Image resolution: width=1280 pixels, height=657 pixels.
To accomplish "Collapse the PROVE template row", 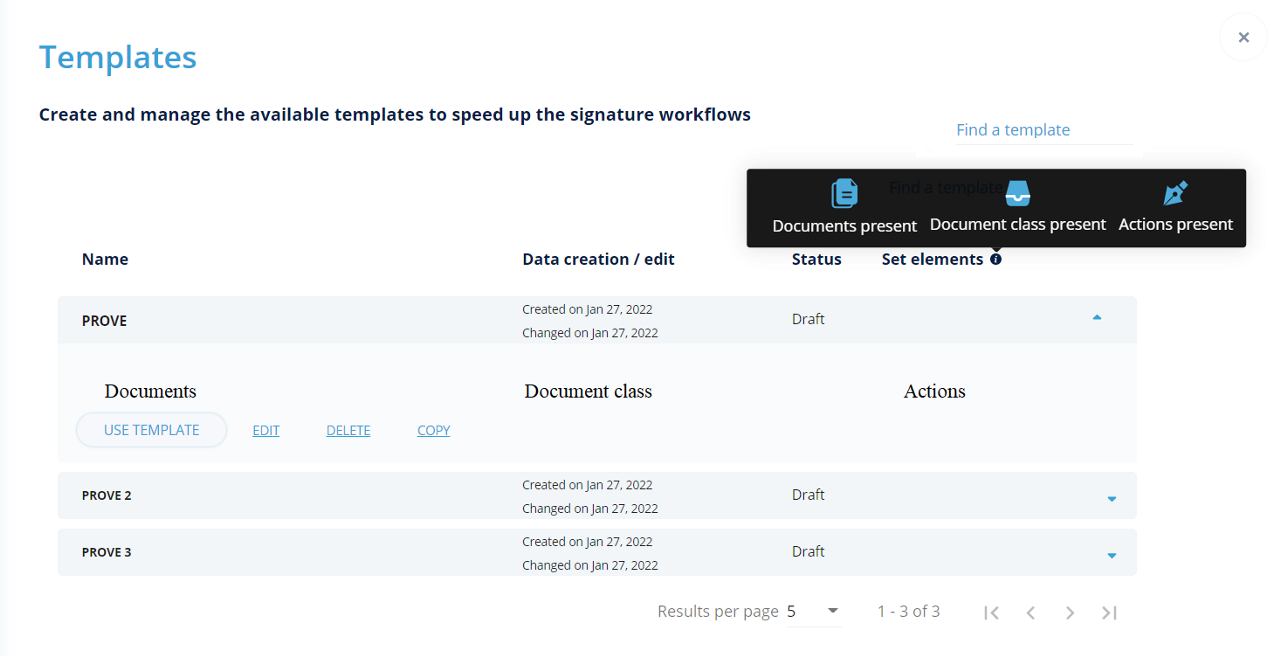I will pos(1097,318).
